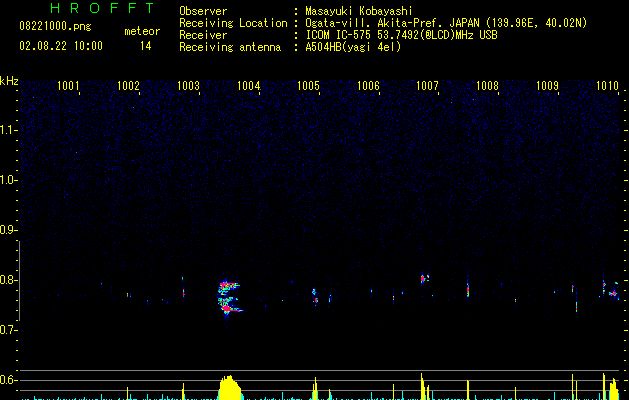This screenshot has height=400, width=629.
Task: Click the 1001 time axis marker
Action: (68, 86)
